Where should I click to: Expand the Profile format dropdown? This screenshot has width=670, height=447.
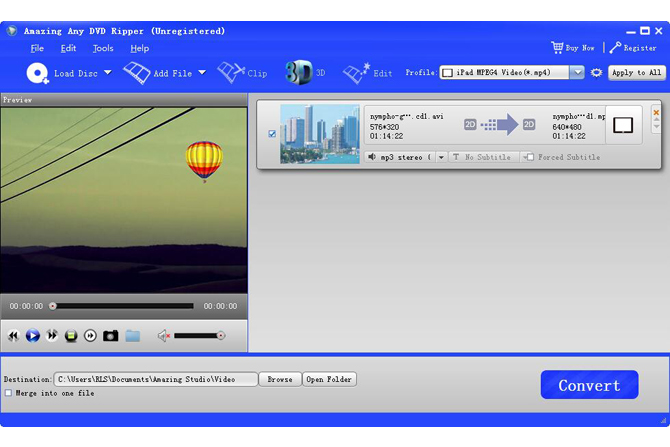pyautogui.click(x=577, y=73)
